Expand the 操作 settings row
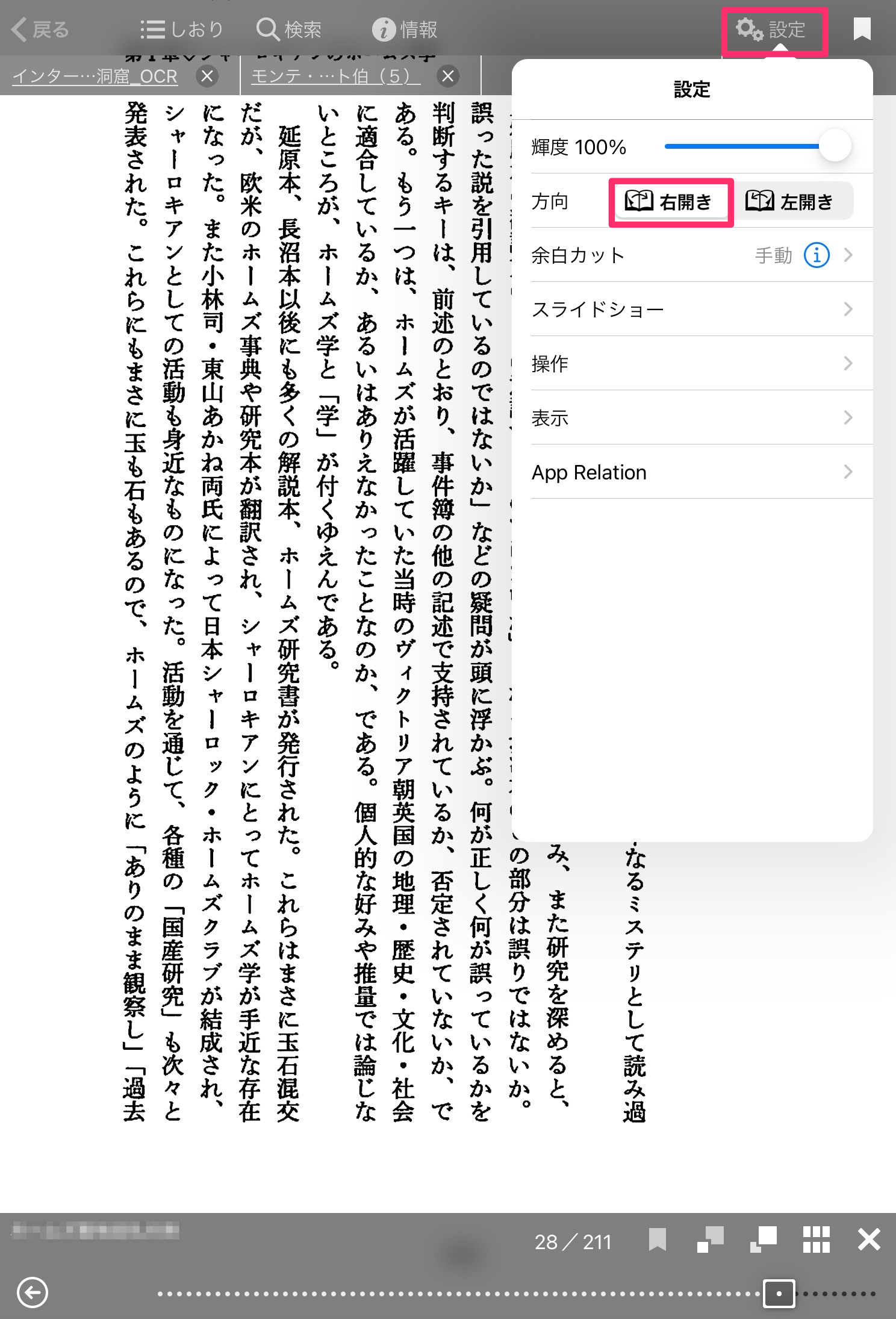This screenshot has height=1319, width=896. point(692,364)
